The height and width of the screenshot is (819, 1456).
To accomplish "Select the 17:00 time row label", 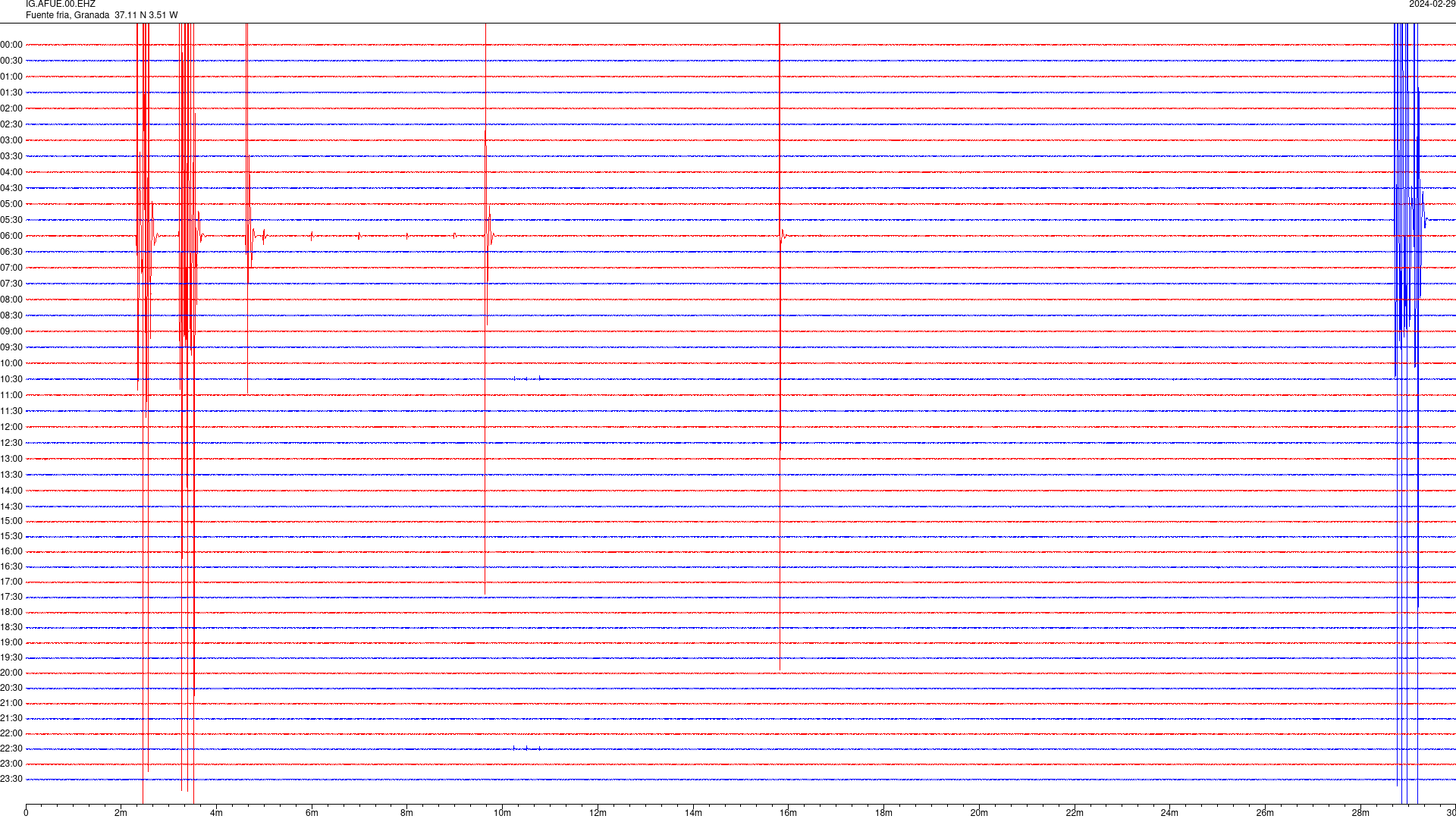I will (x=11, y=582).
